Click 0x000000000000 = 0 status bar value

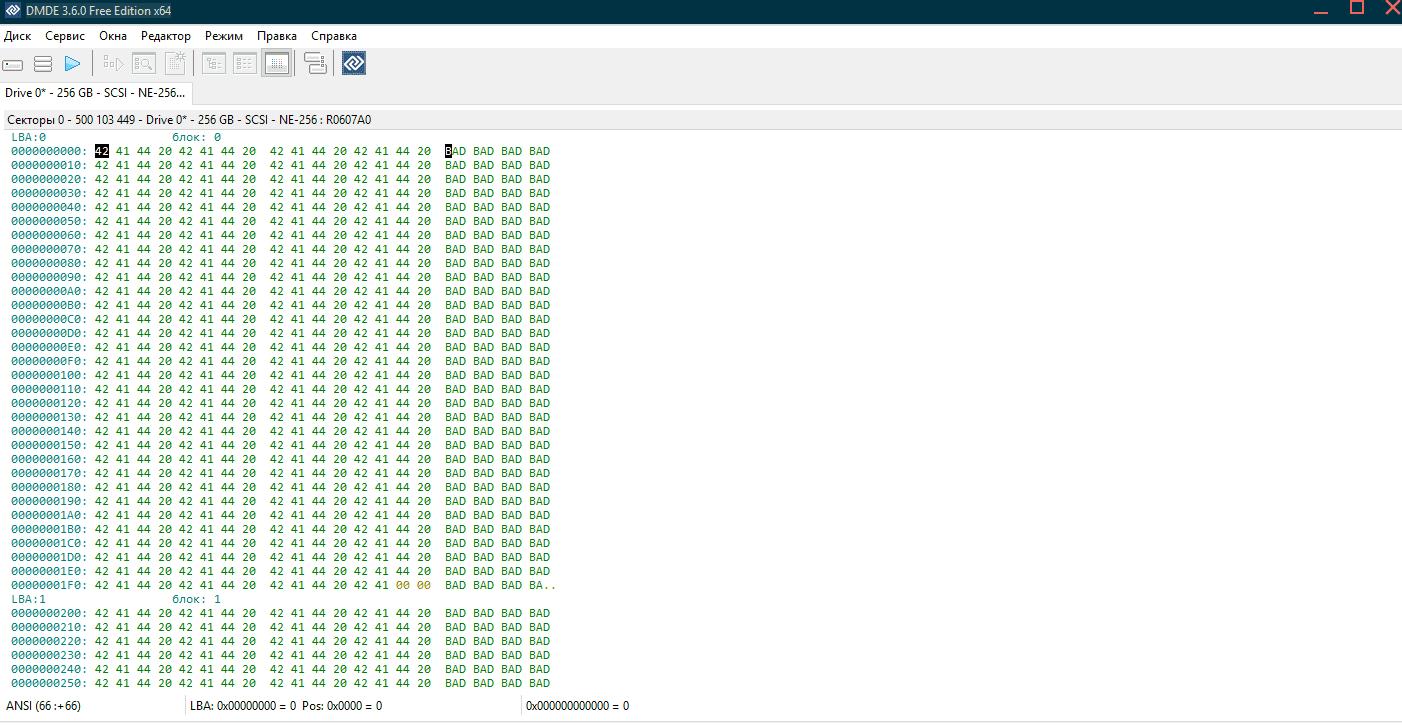pos(577,706)
